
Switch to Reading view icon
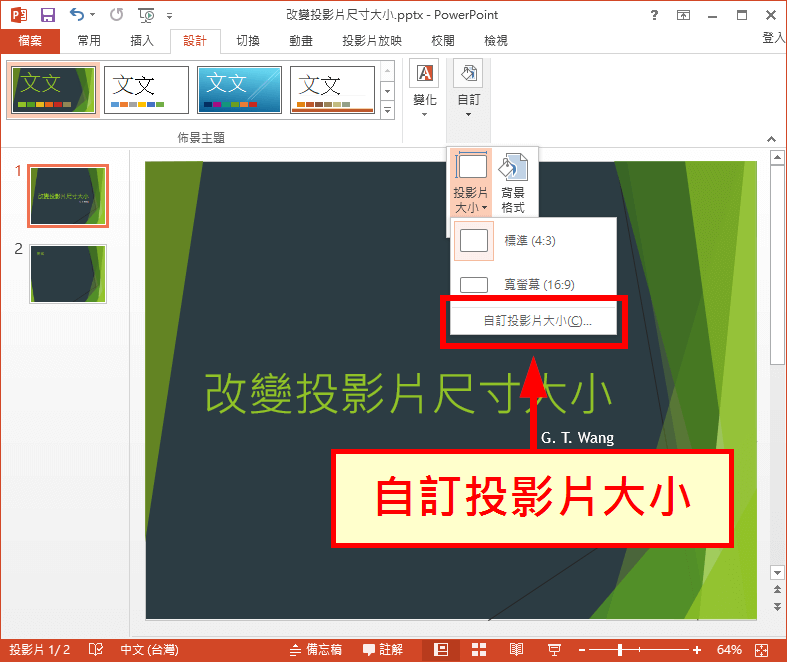tap(516, 650)
